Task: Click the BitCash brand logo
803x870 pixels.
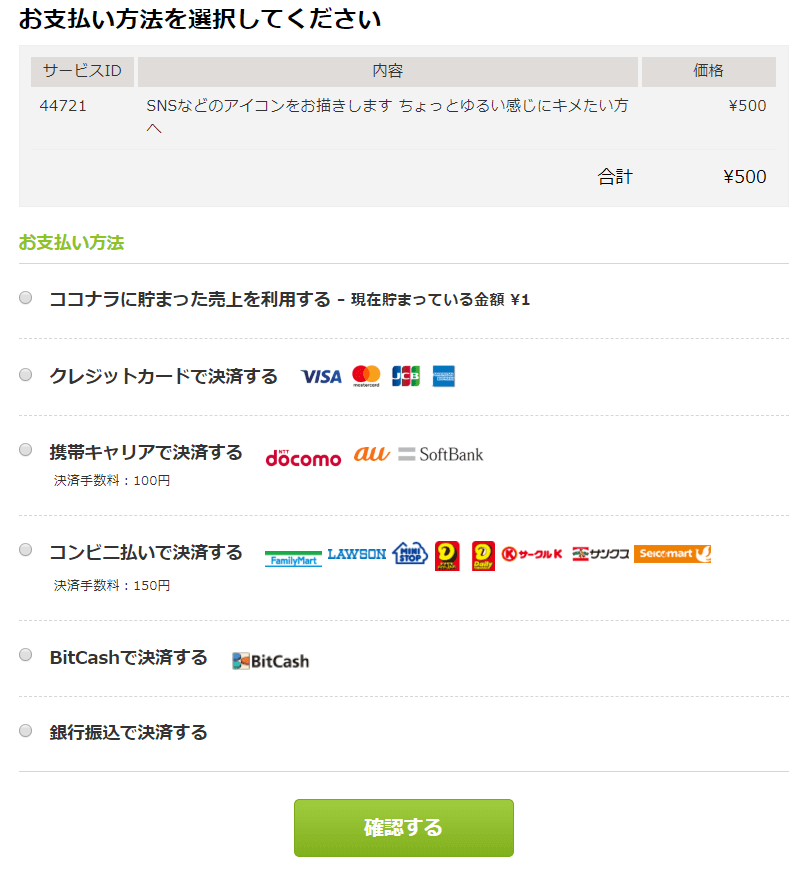Action: (271, 661)
